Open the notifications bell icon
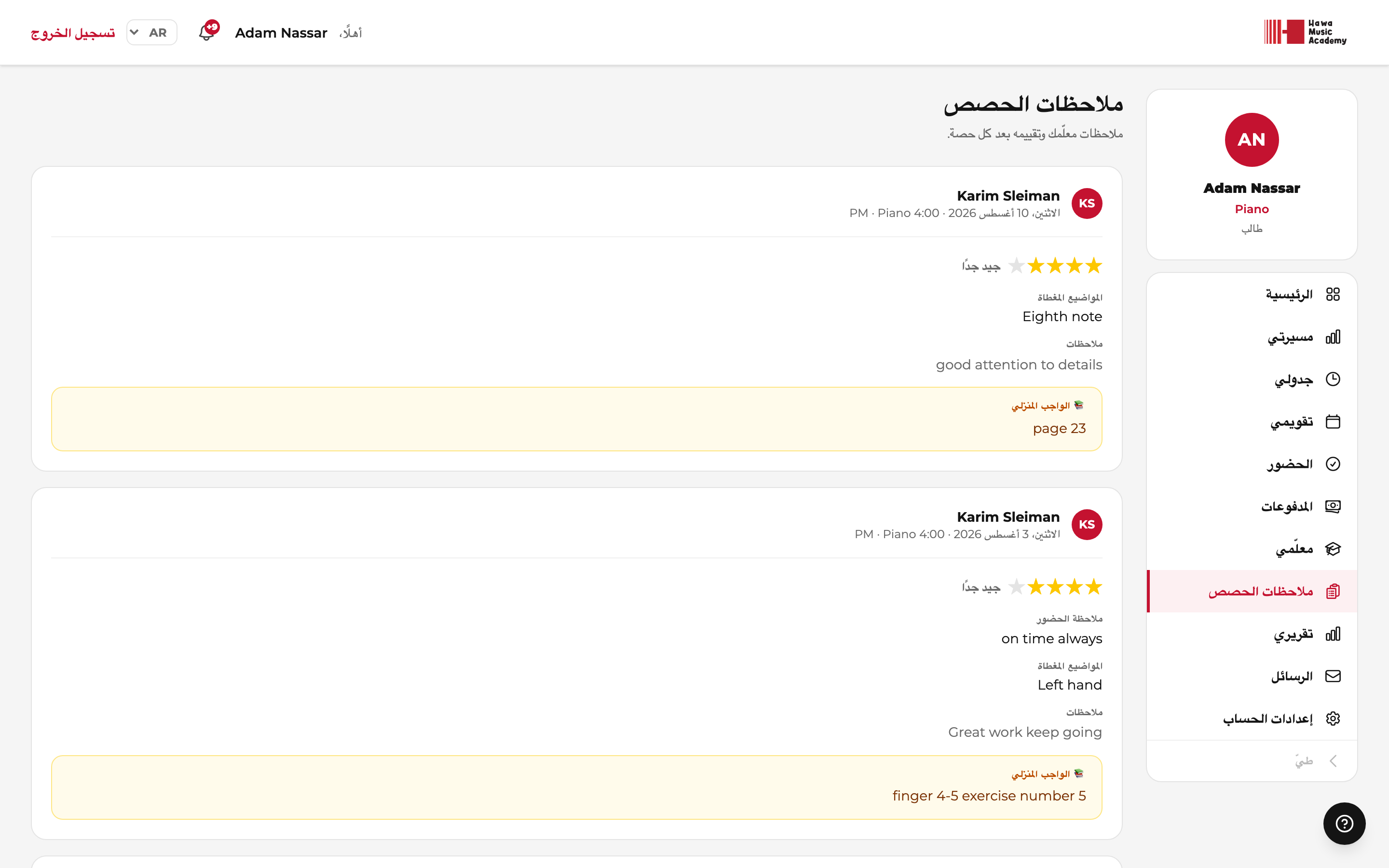The image size is (1389, 868). click(206, 33)
